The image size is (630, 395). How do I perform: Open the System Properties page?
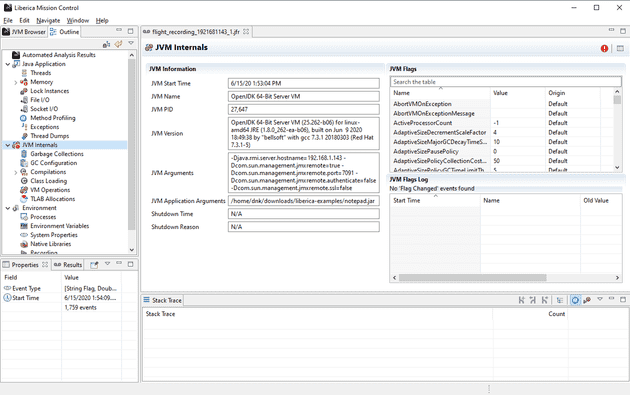point(54,235)
